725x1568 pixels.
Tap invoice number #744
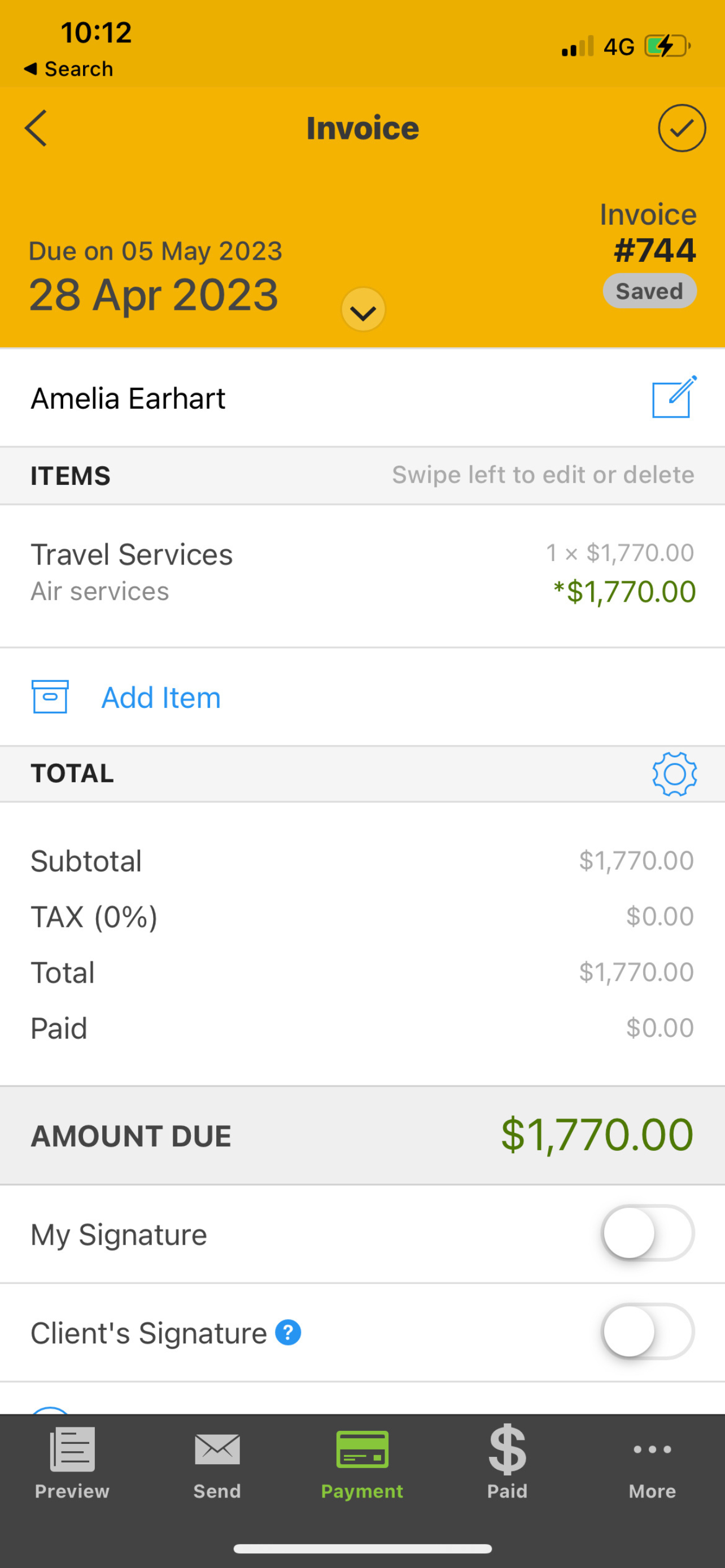point(655,250)
